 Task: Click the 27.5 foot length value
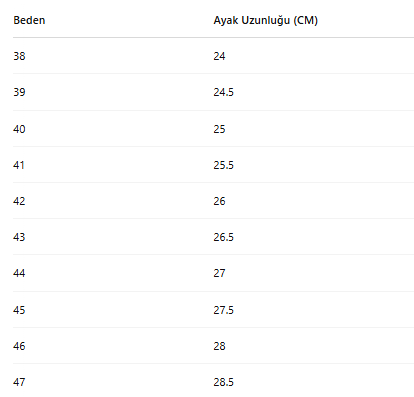tap(224, 310)
